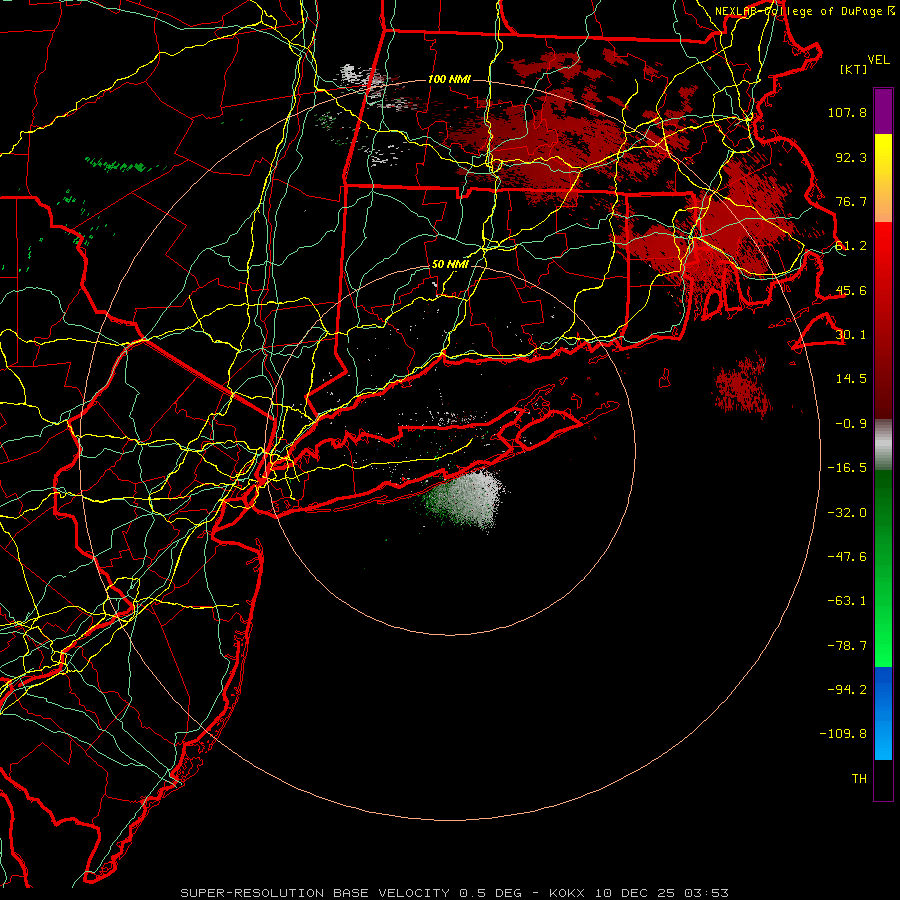Viewport: 900px width, 900px height.
Task: Click the gray-white velocity echo south of Long Island
Action: point(466,499)
